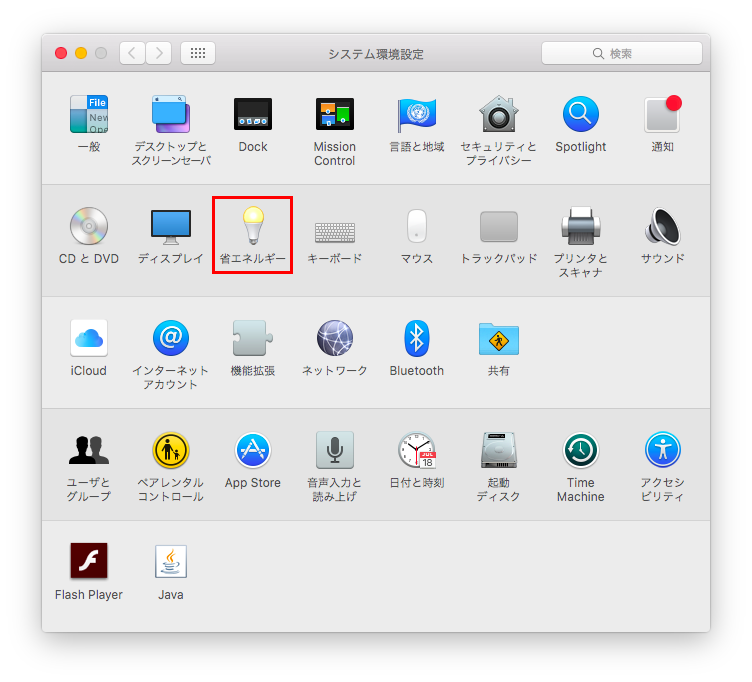Focus the 検索 search field
752x682 pixels.
click(x=622, y=53)
